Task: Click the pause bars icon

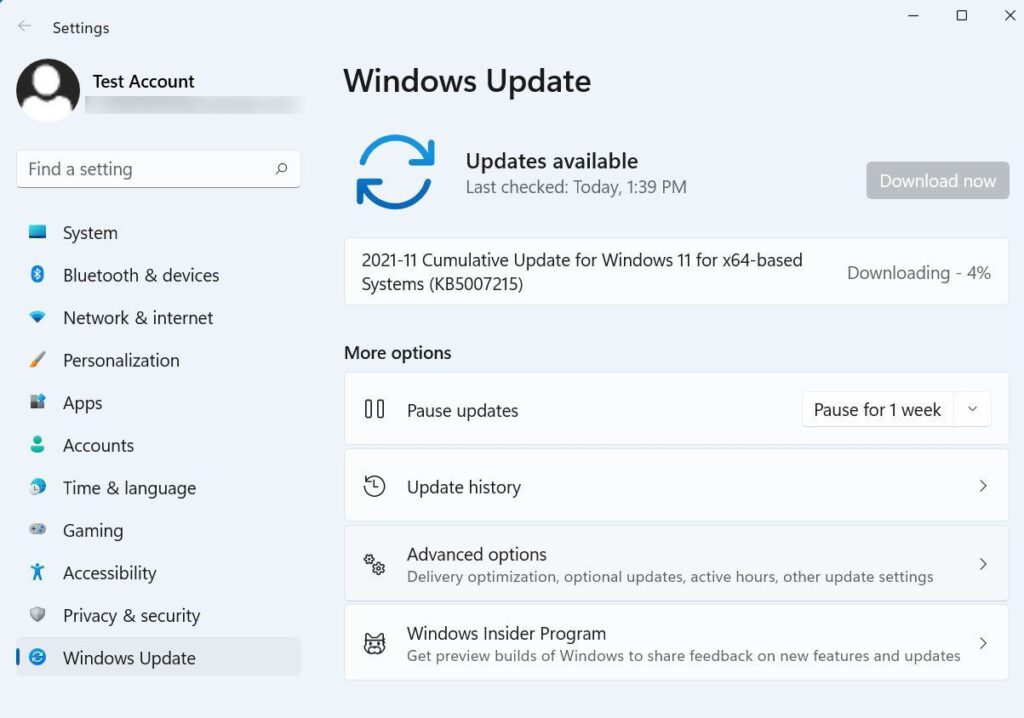Action: point(374,409)
